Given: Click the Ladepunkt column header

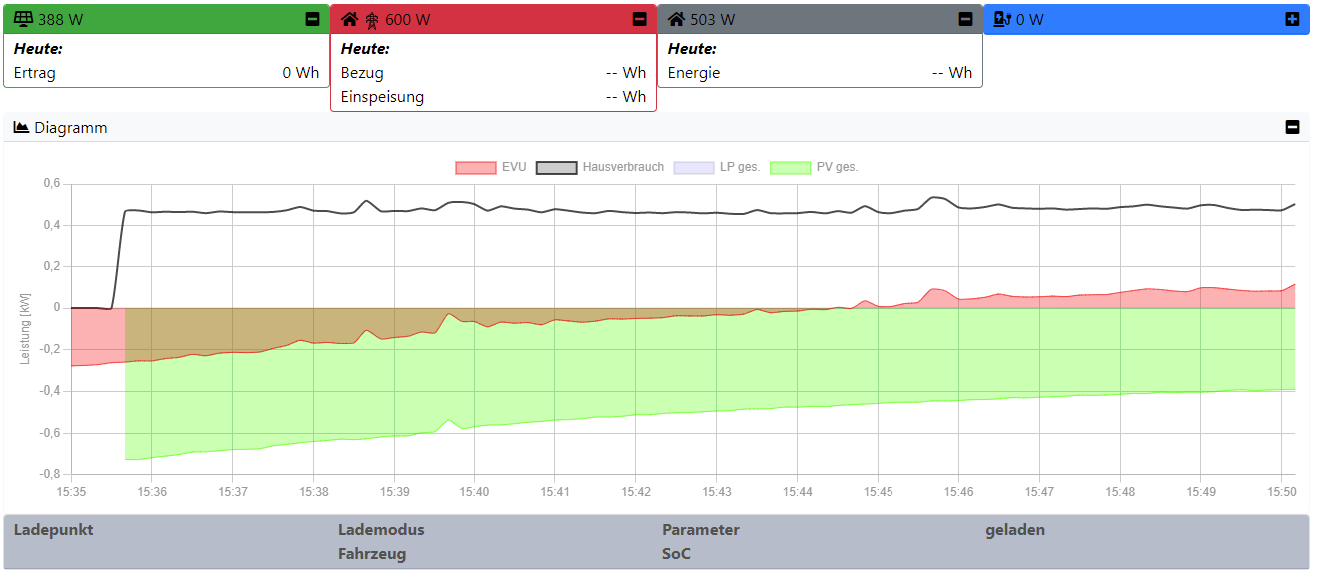Looking at the screenshot, I should tap(53, 530).
